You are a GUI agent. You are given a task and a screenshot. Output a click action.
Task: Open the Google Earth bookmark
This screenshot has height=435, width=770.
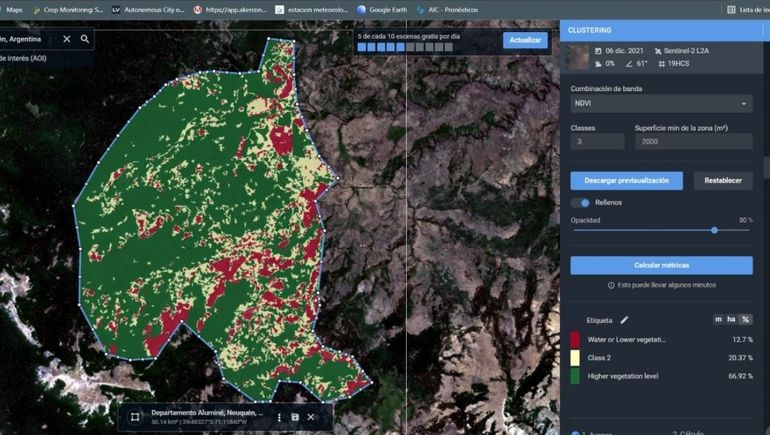coord(386,9)
